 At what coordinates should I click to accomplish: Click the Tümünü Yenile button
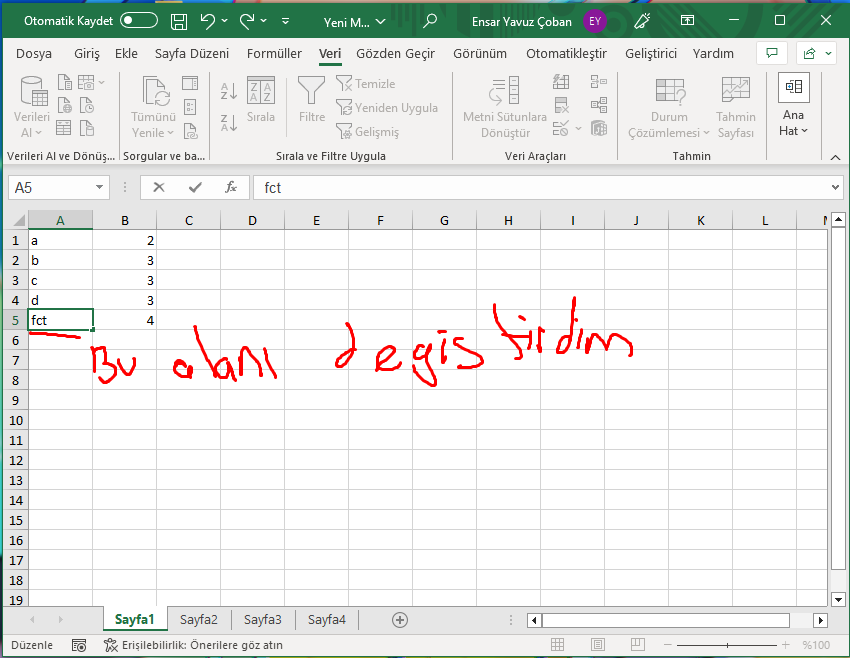coord(153,107)
